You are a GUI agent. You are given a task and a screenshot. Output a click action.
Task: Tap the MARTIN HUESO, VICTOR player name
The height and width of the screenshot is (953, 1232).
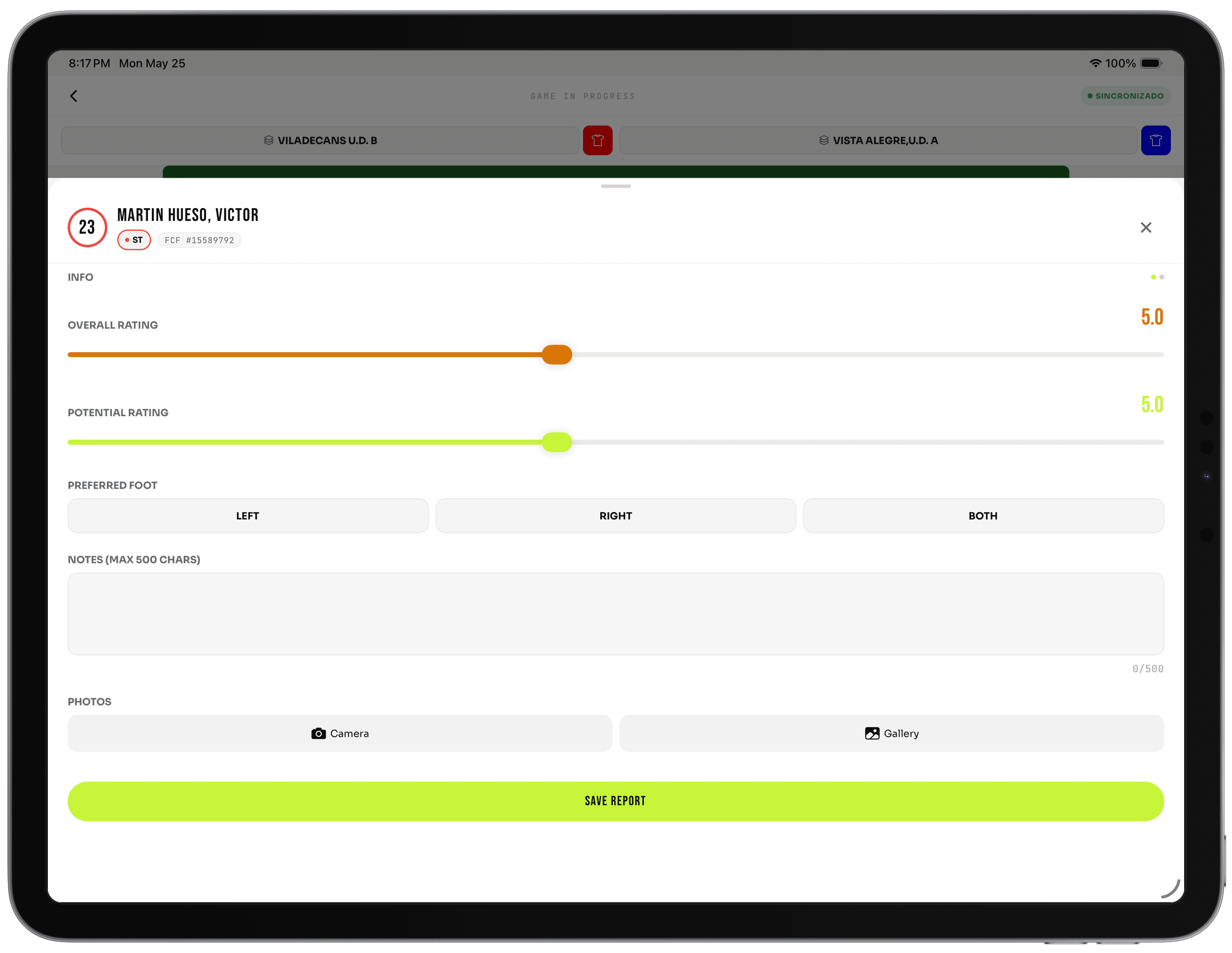[188, 215]
